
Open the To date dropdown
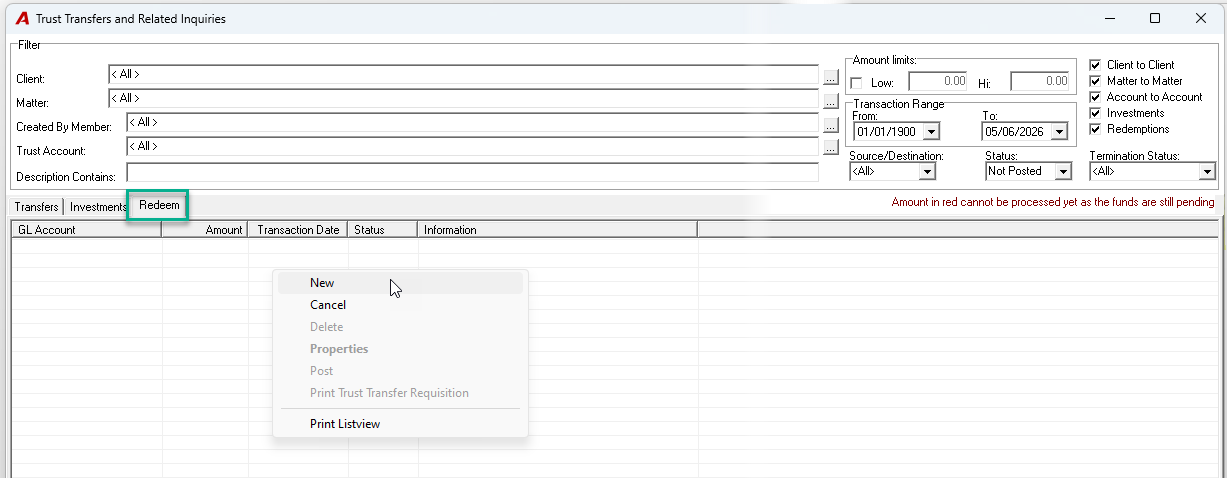[x=1060, y=132]
